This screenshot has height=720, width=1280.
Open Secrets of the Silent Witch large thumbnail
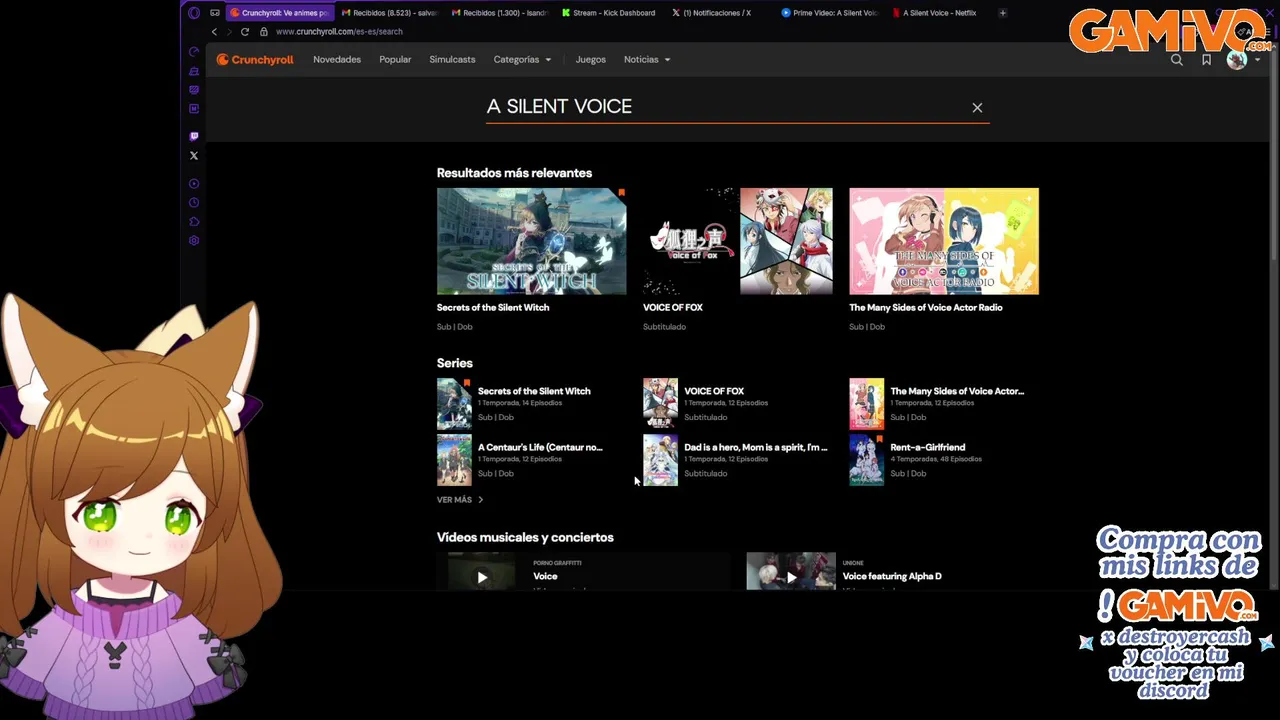(532, 241)
